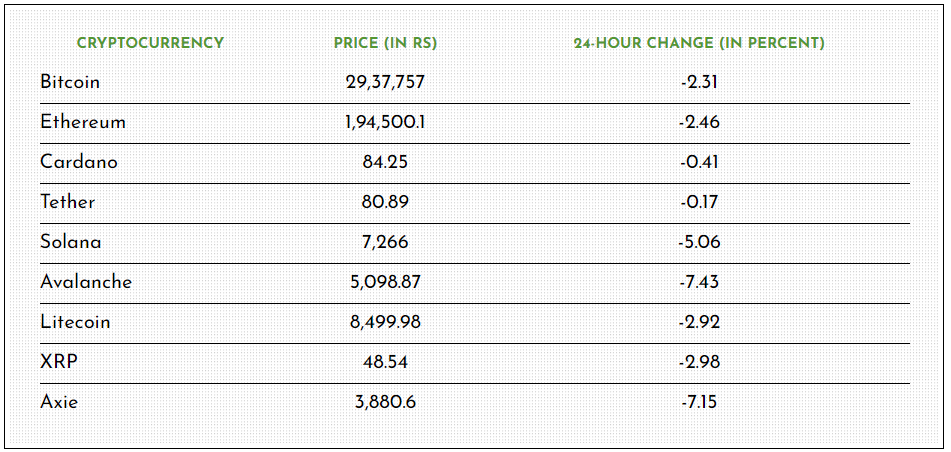Viewport: 951px width, 452px height.
Task: Select the Litecoin name cell
Action: [x=75, y=322]
